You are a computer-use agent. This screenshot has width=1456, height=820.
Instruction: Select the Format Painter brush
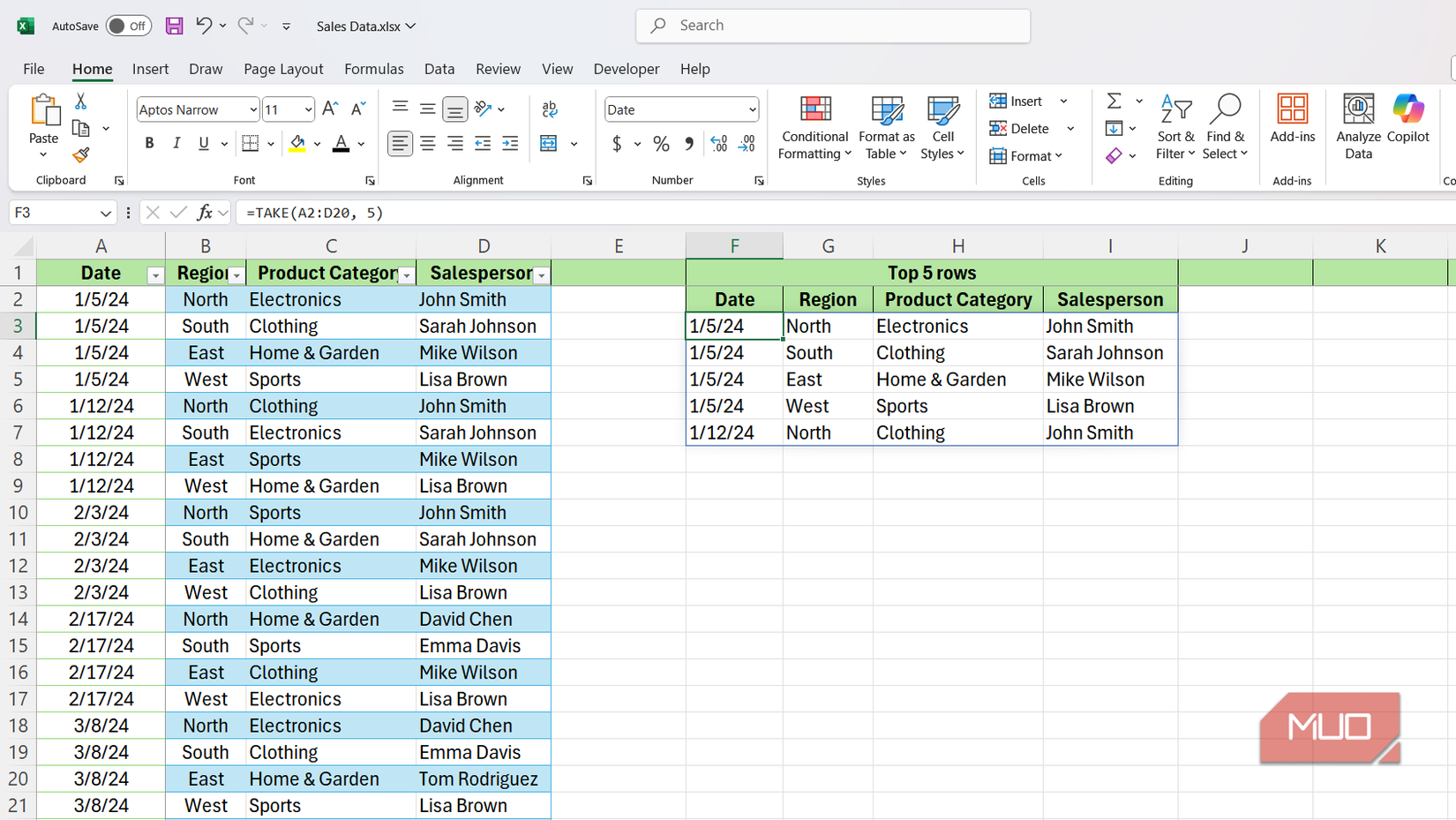pos(80,155)
